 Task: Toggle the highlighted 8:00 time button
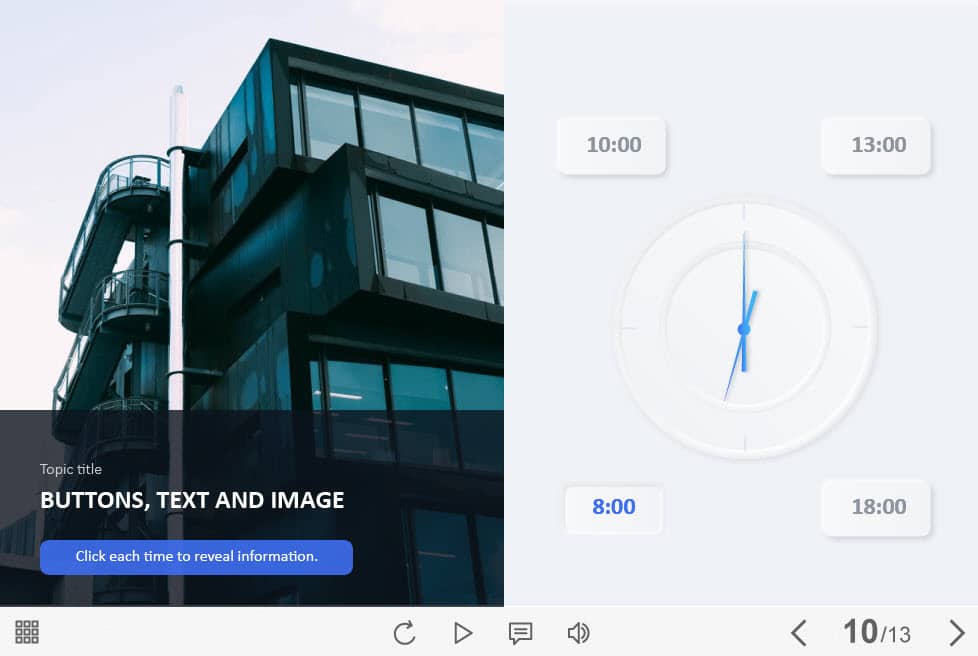[x=613, y=507]
